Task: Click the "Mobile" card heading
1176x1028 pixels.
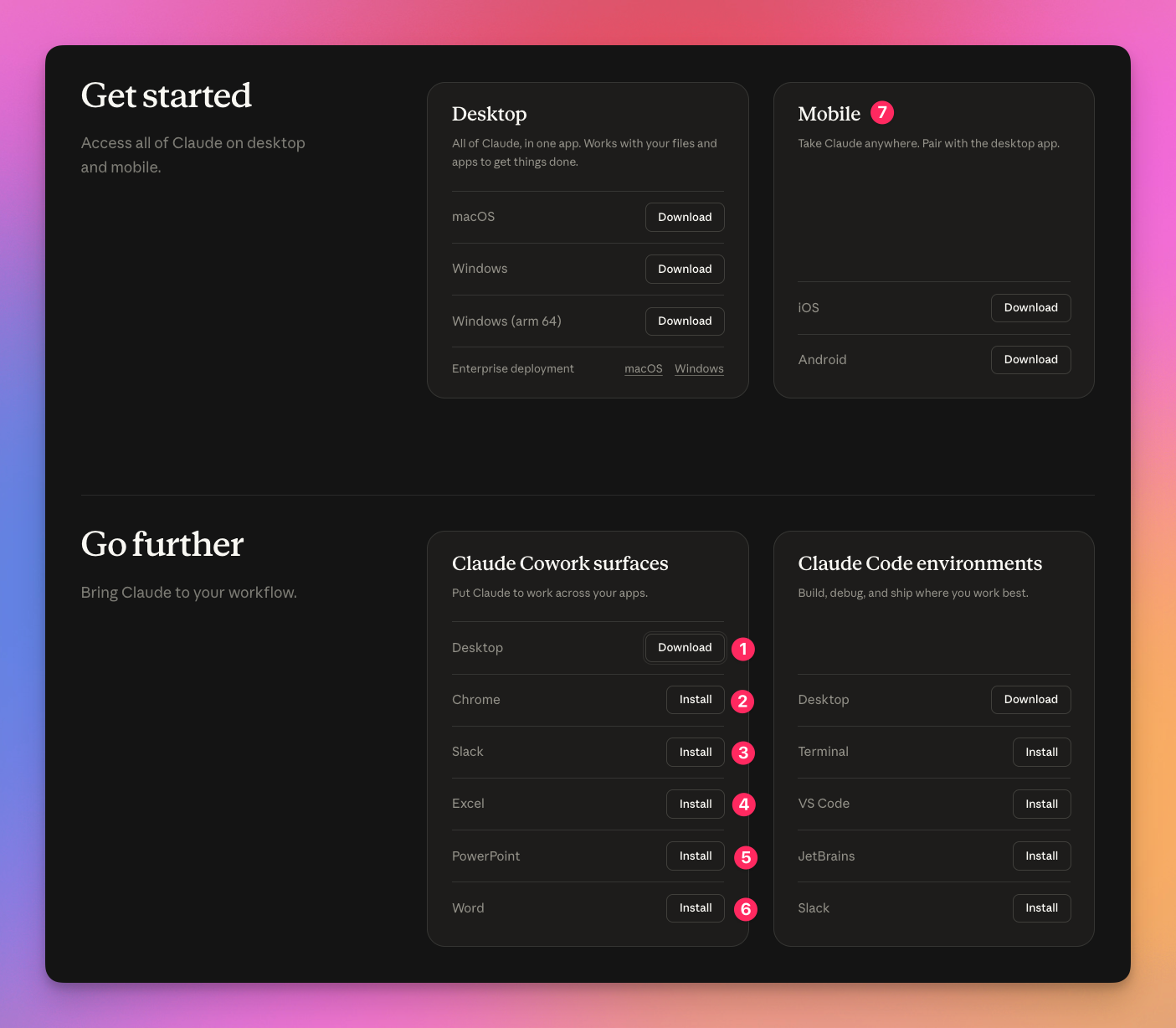Action: point(829,114)
